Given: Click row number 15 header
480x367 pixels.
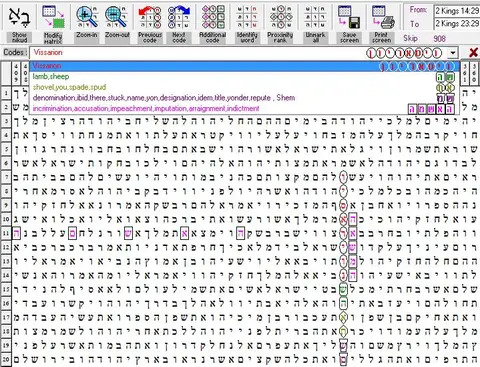Looking at the screenshot, I should pyautogui.click(x=6, y=289).
